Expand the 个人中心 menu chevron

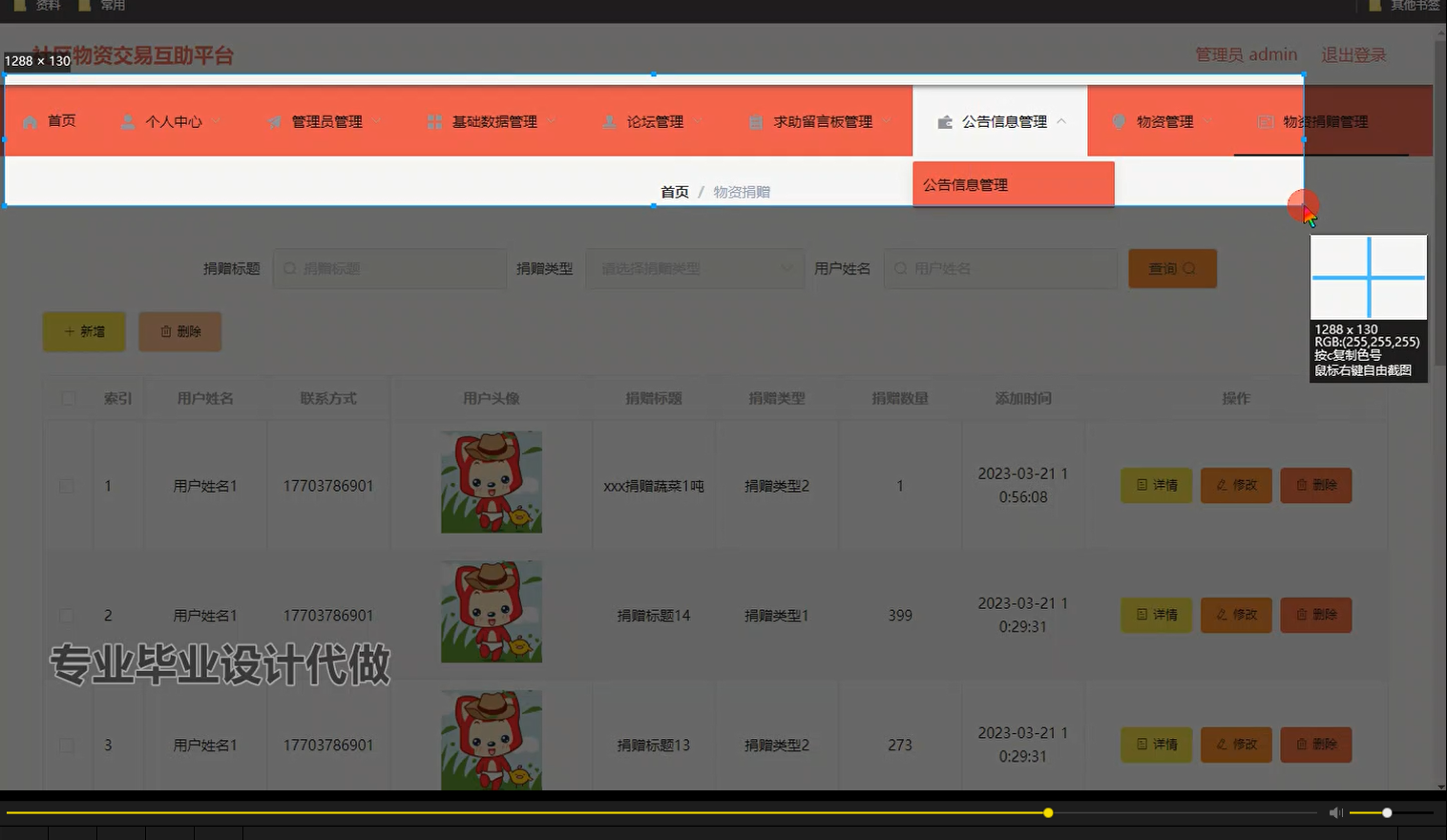[217, 121]
